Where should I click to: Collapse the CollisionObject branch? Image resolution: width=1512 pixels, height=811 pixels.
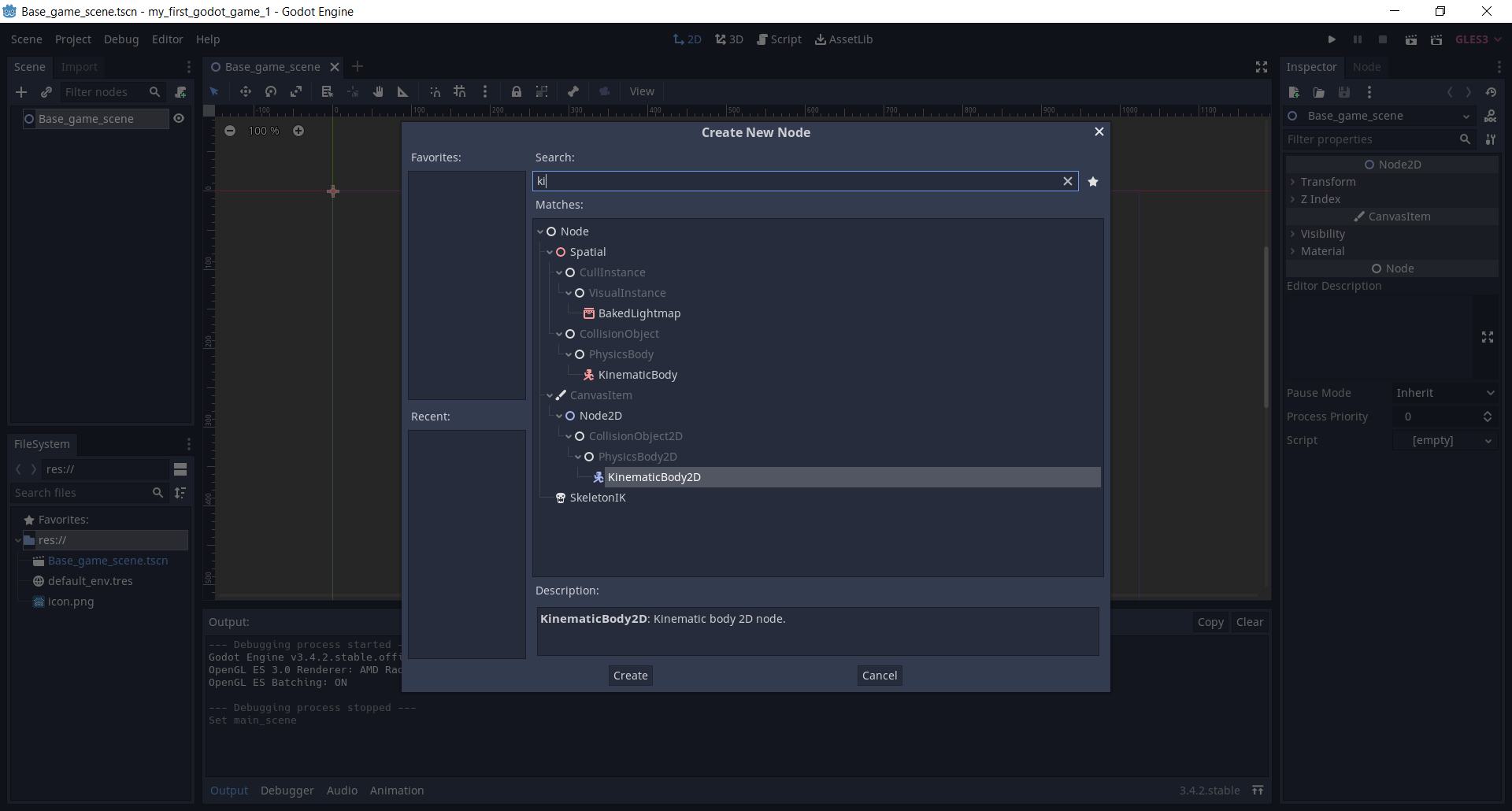point(559,334)
